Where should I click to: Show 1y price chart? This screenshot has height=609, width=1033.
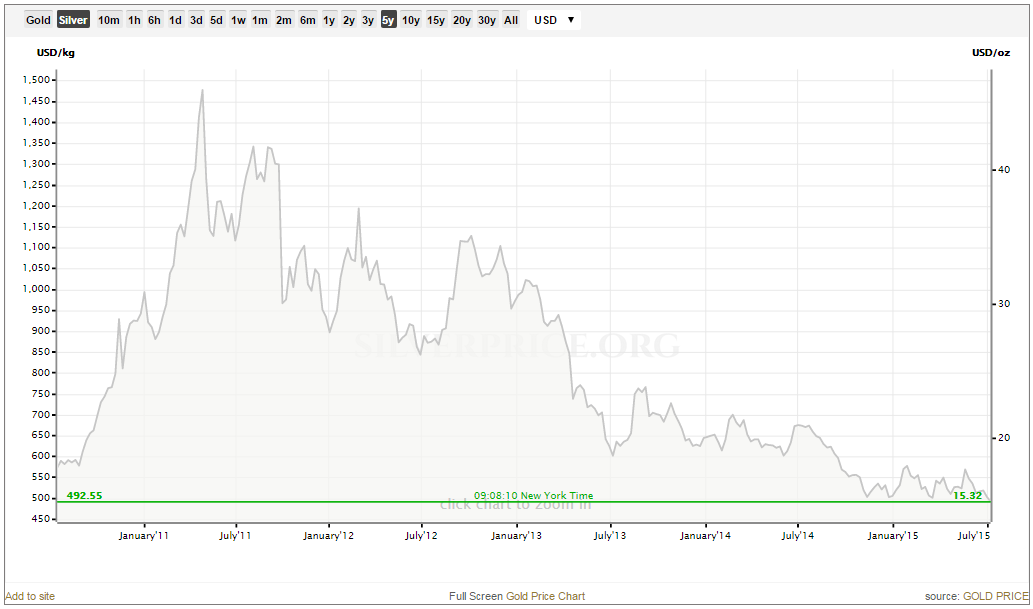point(329,20)
